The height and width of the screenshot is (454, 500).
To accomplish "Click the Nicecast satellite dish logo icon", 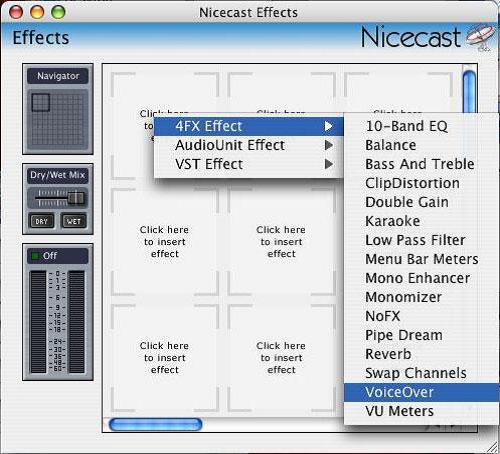I will click(480, 37).
